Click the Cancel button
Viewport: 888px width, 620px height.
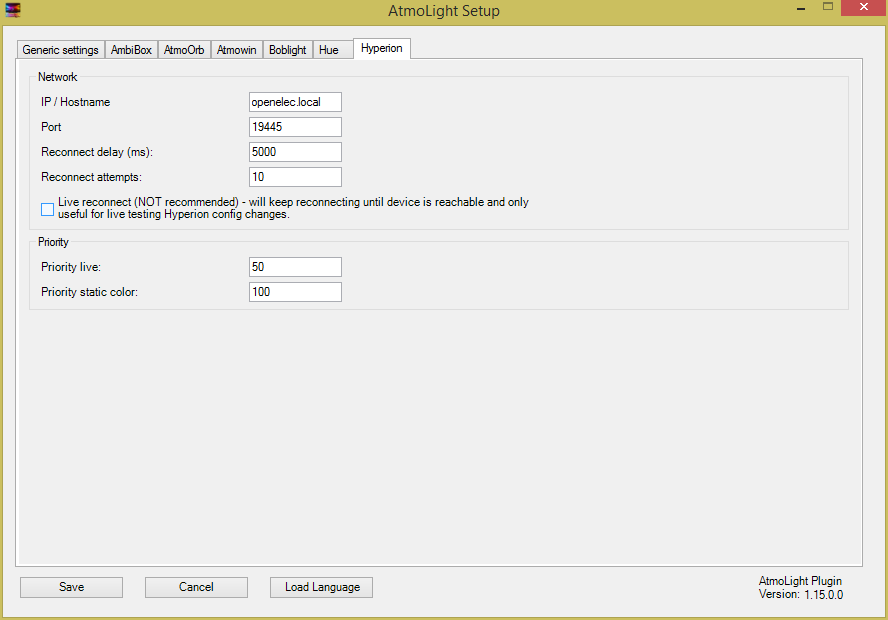[x=196, y=587]
